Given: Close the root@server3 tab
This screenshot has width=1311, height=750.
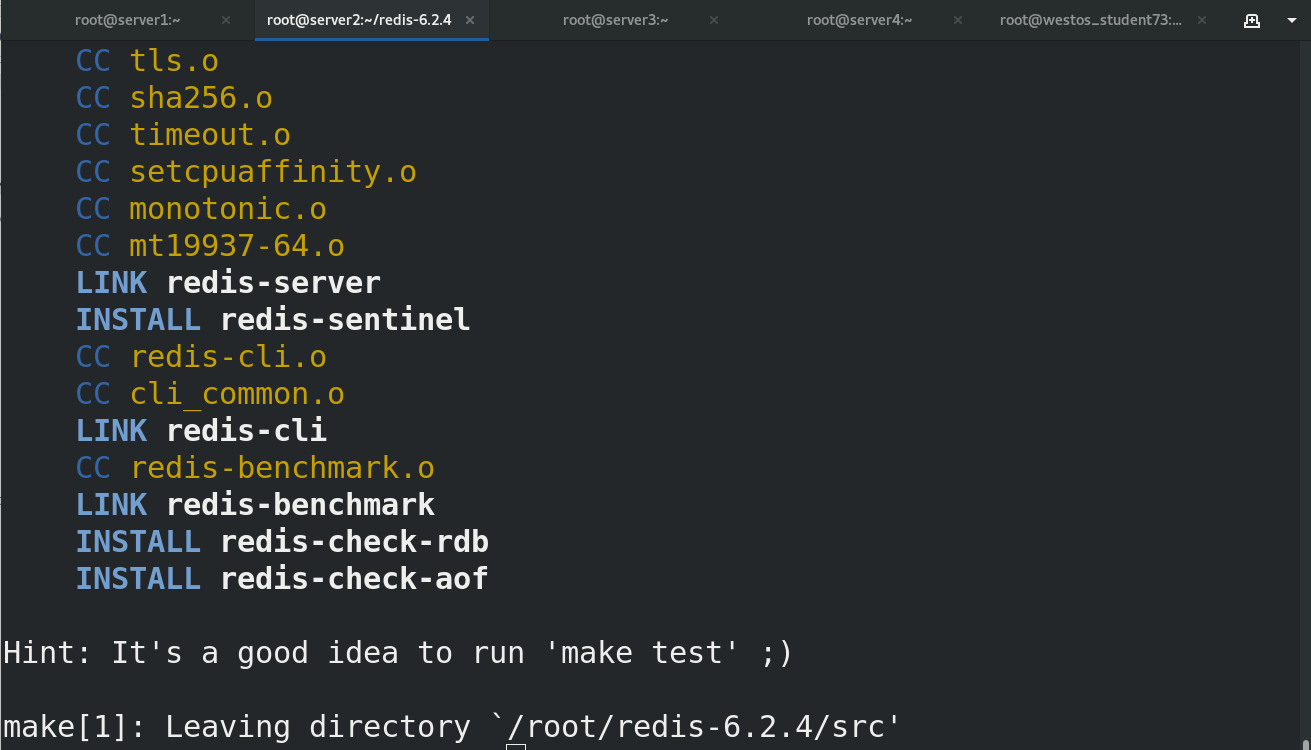Looking at the screenshot, I should click(x=714, y=20).
